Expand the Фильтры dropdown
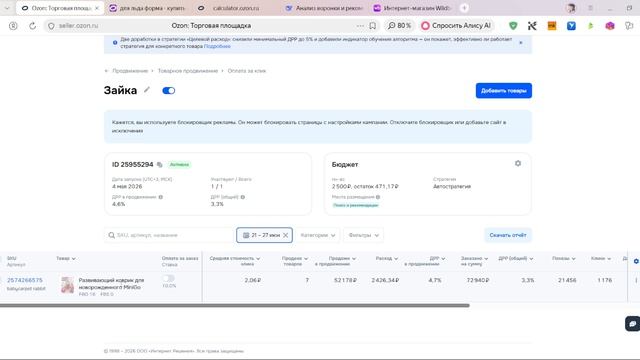This screenshot has height=360, width=640. 363,235
